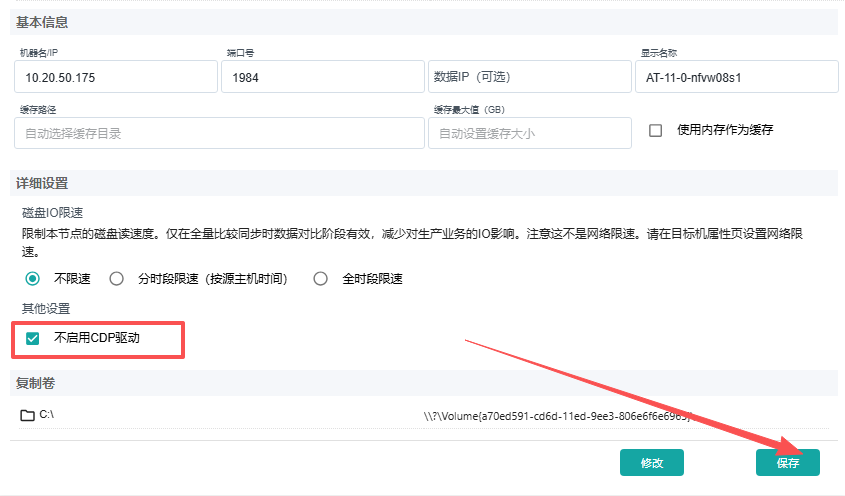Choose 分时段限速 (按源主机时间) radio option
The height and width of the screenshot is (496, 845).
pos(117,279)
